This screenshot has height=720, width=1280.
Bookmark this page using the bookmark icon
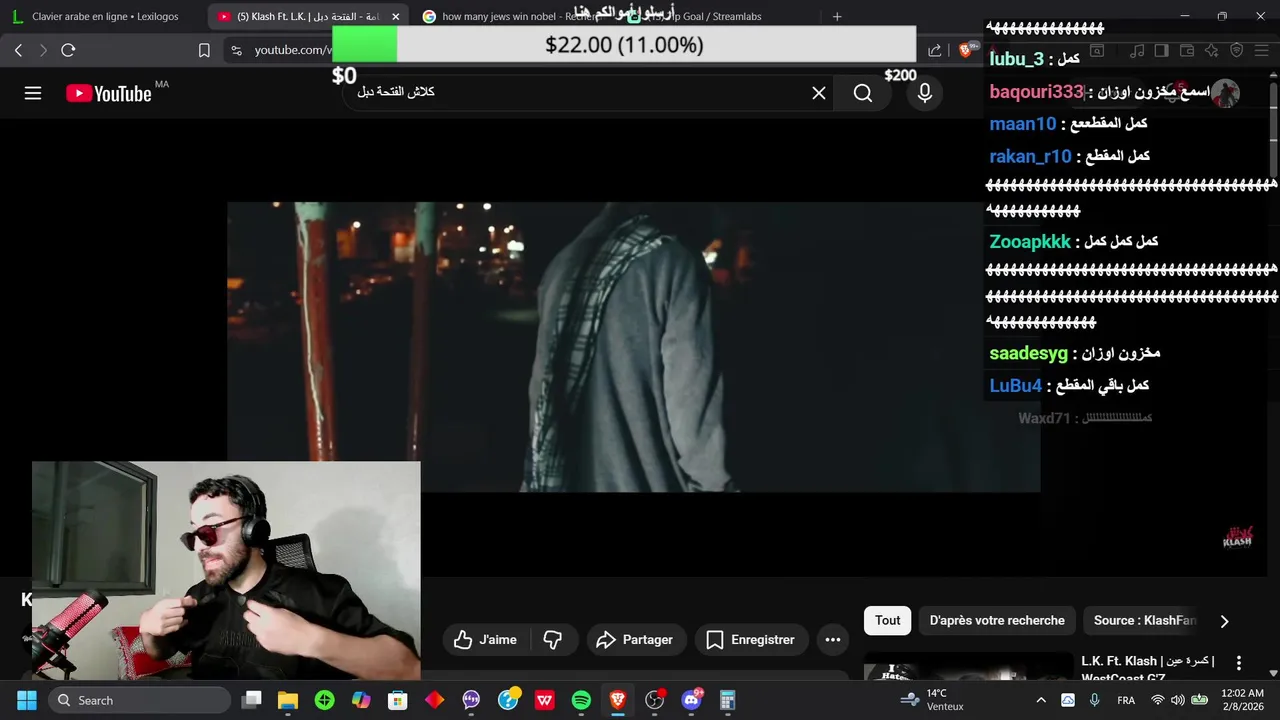[204, 50]
